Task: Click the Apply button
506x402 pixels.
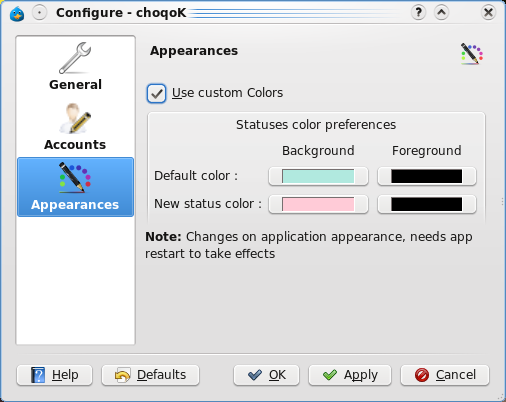Action: [x=350, y=375]
